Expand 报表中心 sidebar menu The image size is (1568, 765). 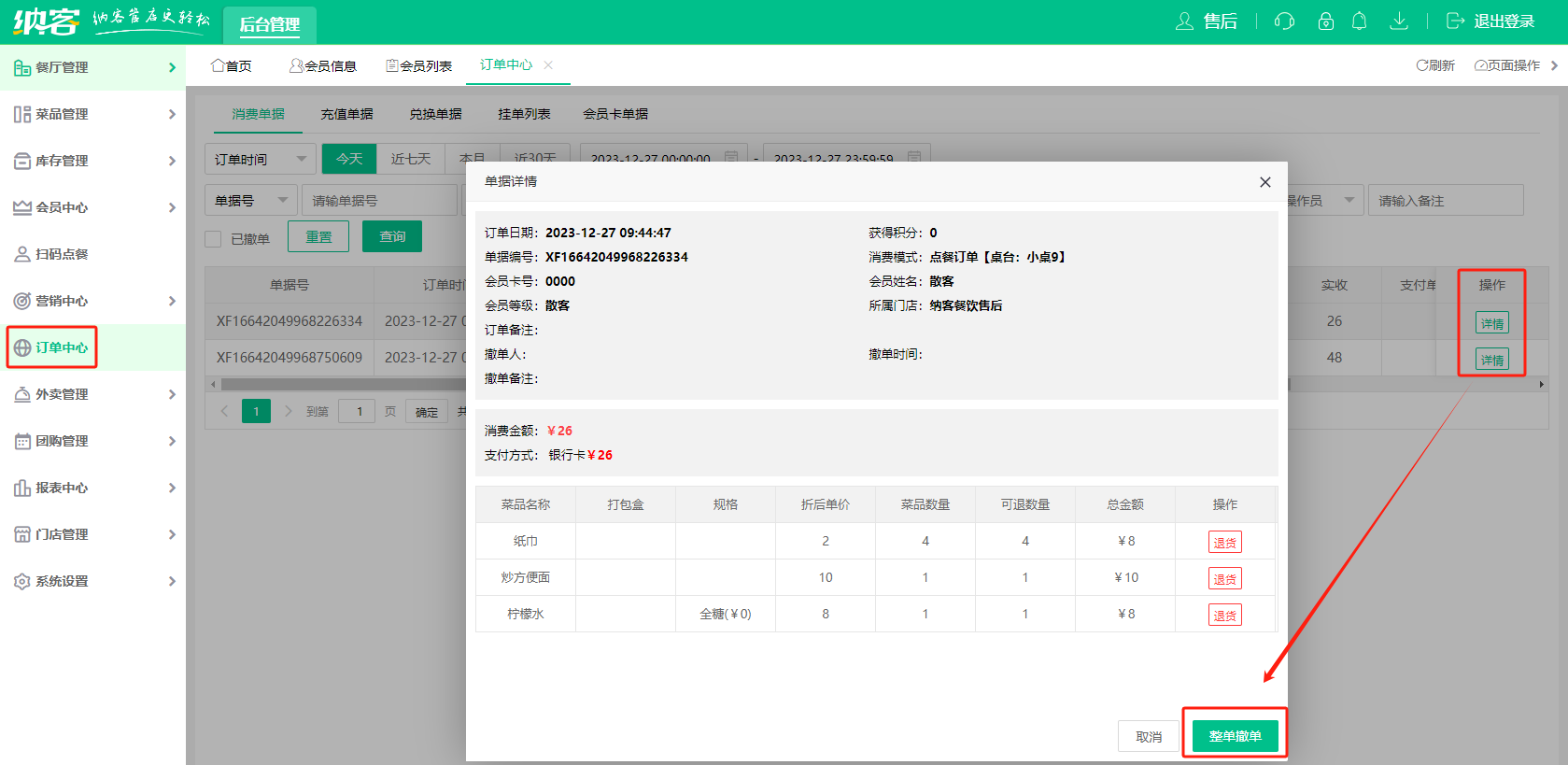point(93,488)
